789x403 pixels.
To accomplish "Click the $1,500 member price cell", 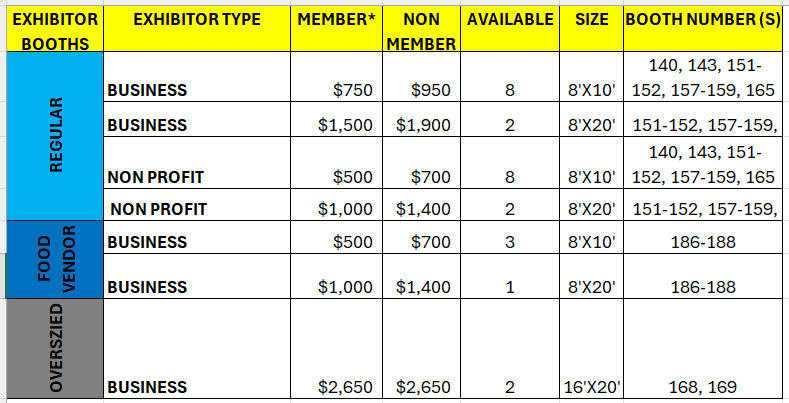I will click(336, 119).
